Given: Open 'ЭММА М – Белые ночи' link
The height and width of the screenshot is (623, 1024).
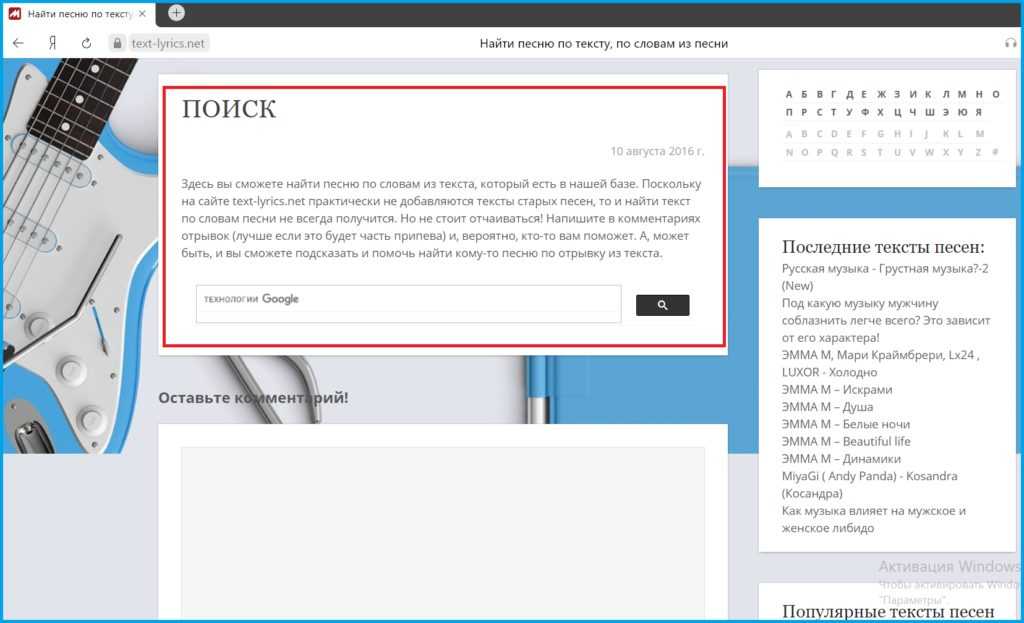Looking at the screenshot, I should point(846,424).
